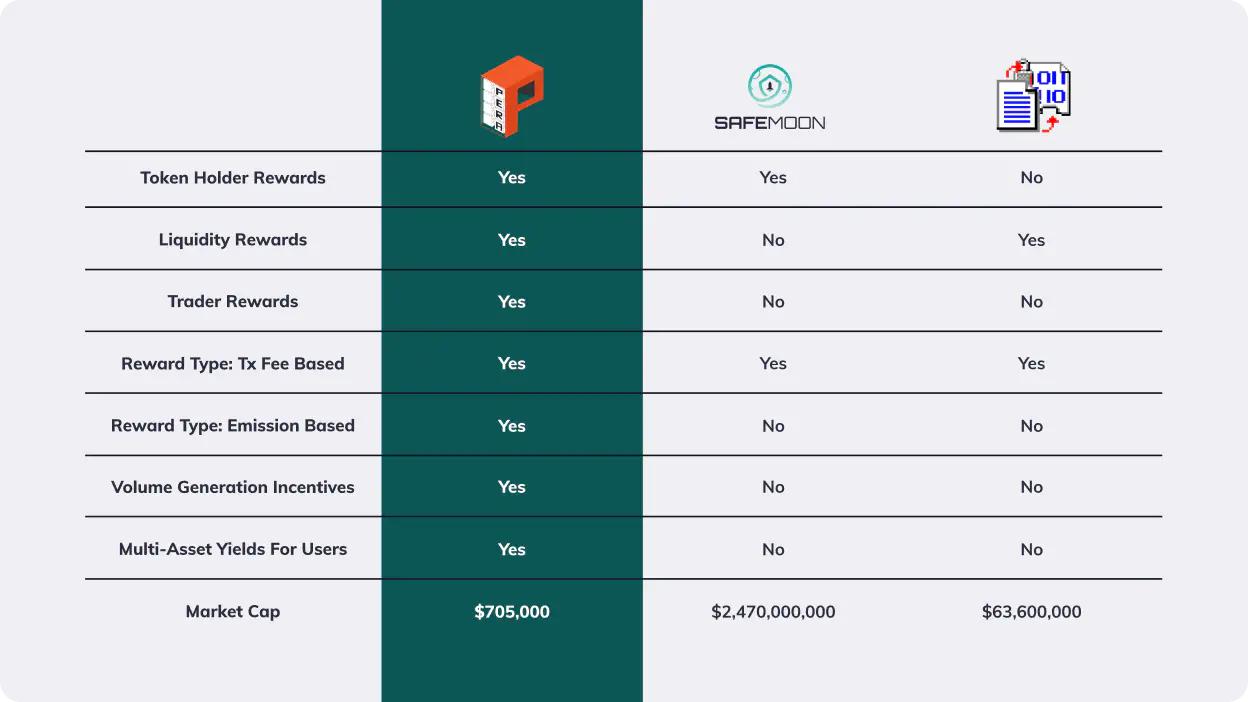
Task: Click the $63,600,000 market cap value
Action: [x=1032, y=612]
